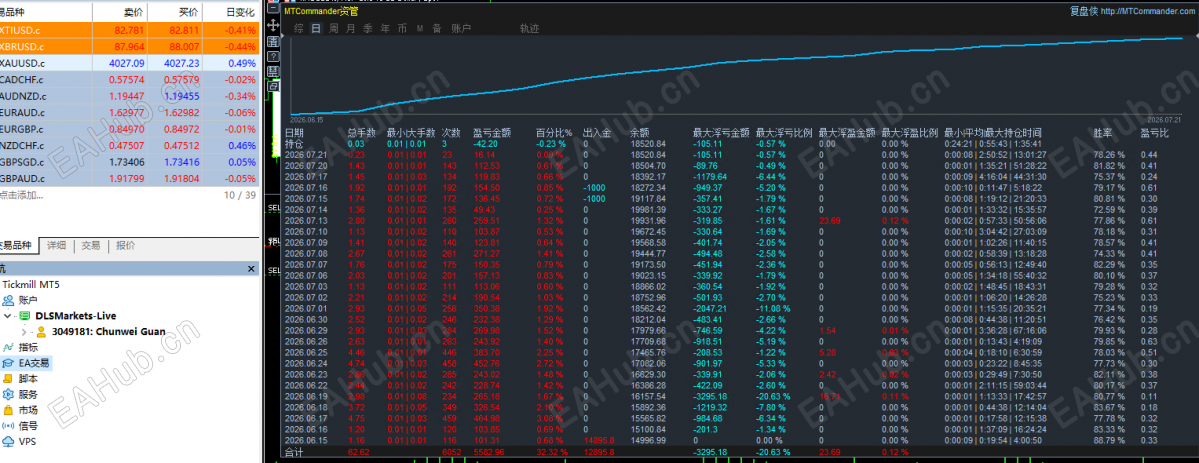The height and width of the screenshot is (463, 1199).
Task: Expand account 3049181: Chunwei Guan
Action: (x=24, y=331)
